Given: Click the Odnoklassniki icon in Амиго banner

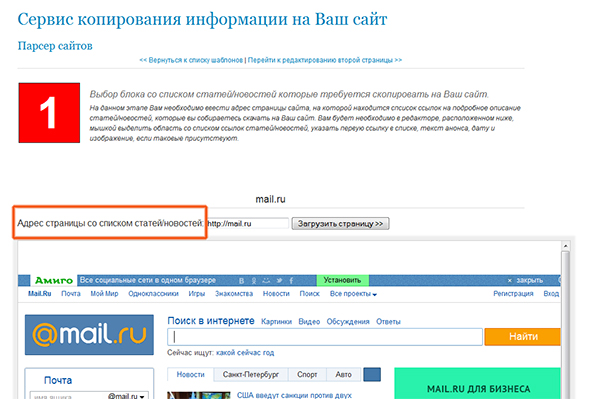Looking at the screenshot, I should (x=254, y=281).
